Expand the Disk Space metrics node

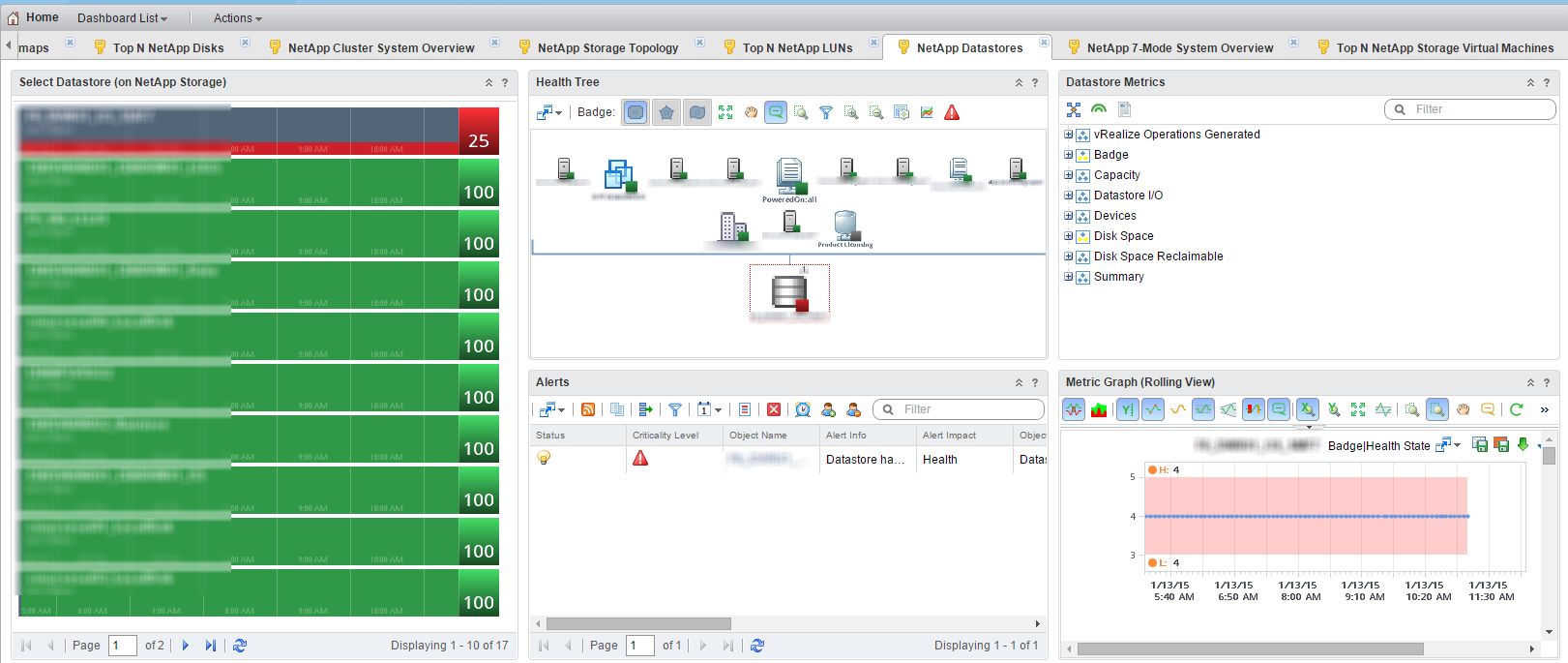coord(1069,236)
